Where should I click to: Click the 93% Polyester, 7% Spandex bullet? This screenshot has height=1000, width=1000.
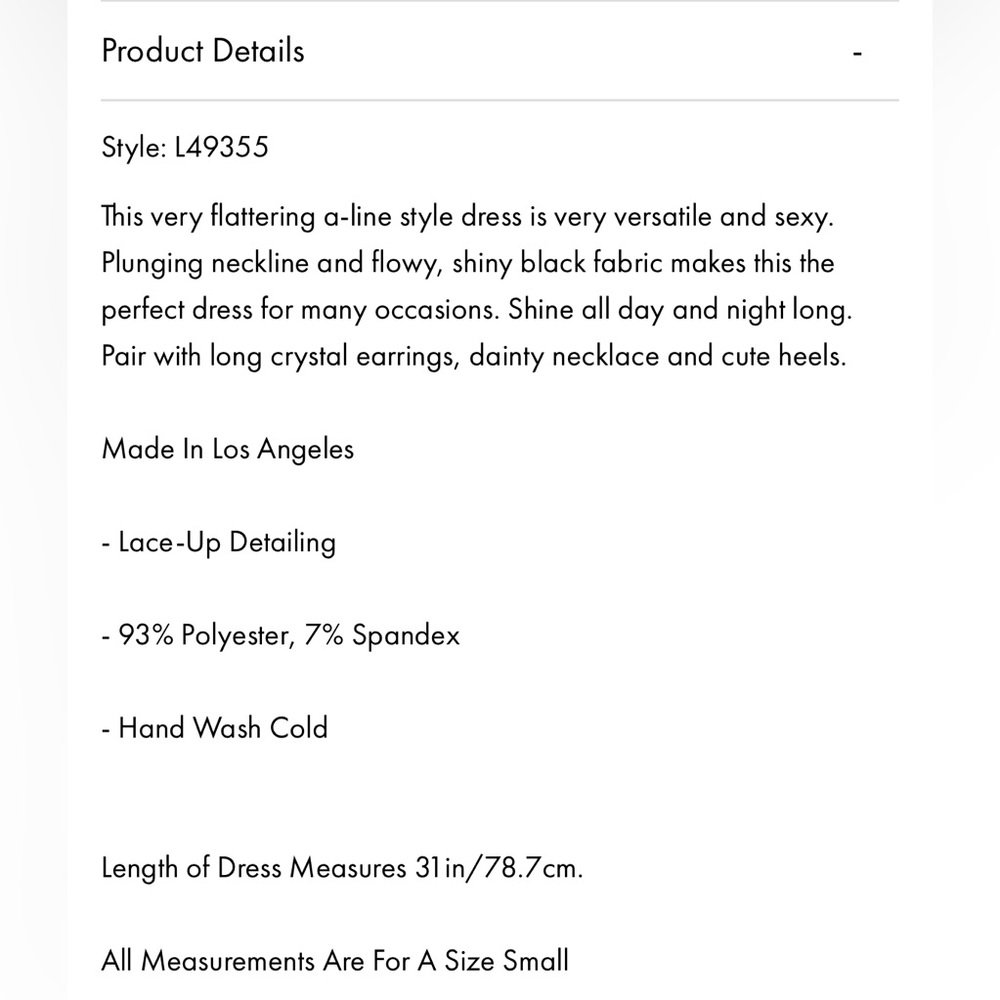click(281, 636)
